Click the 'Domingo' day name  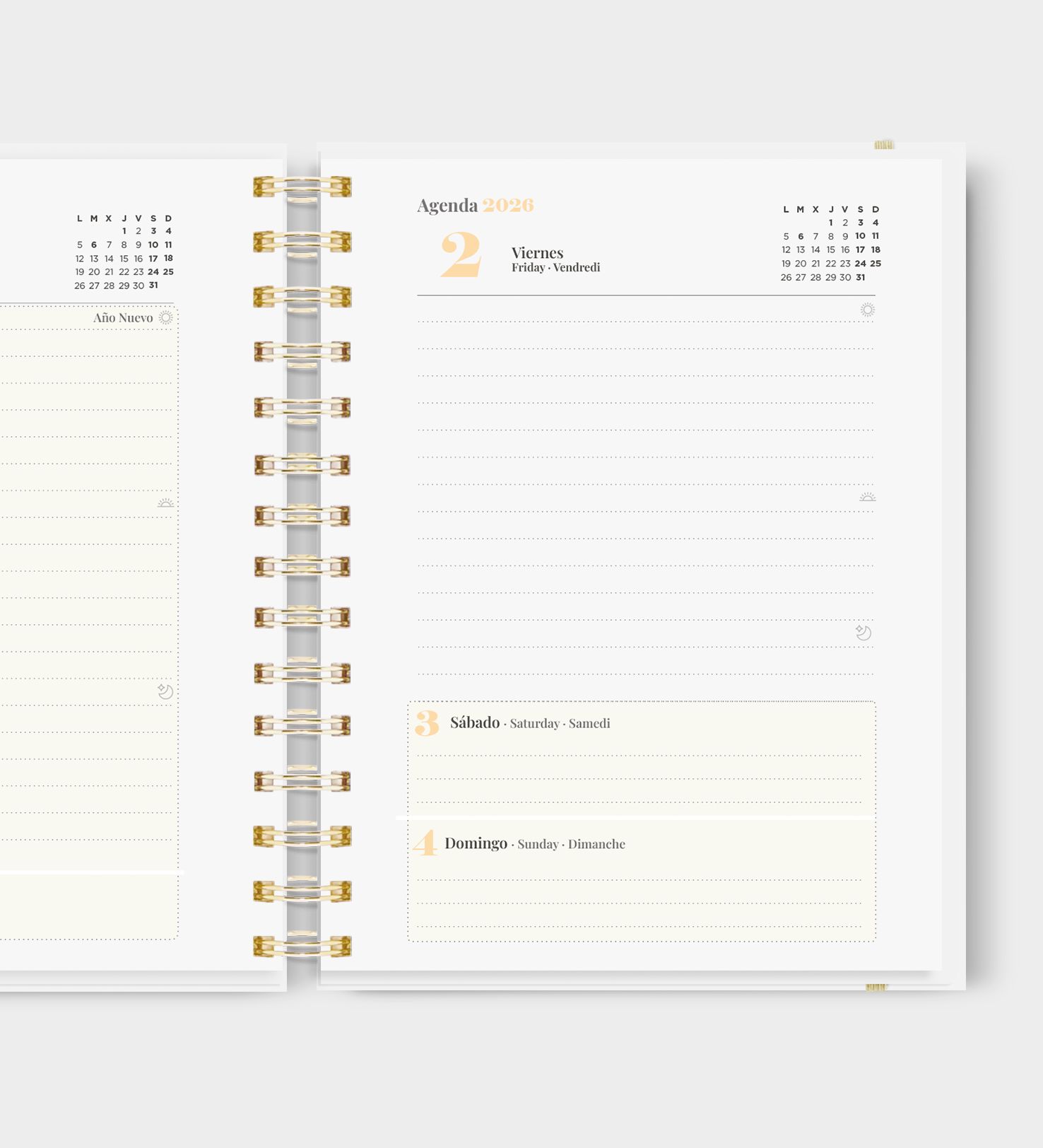point(476,843)
